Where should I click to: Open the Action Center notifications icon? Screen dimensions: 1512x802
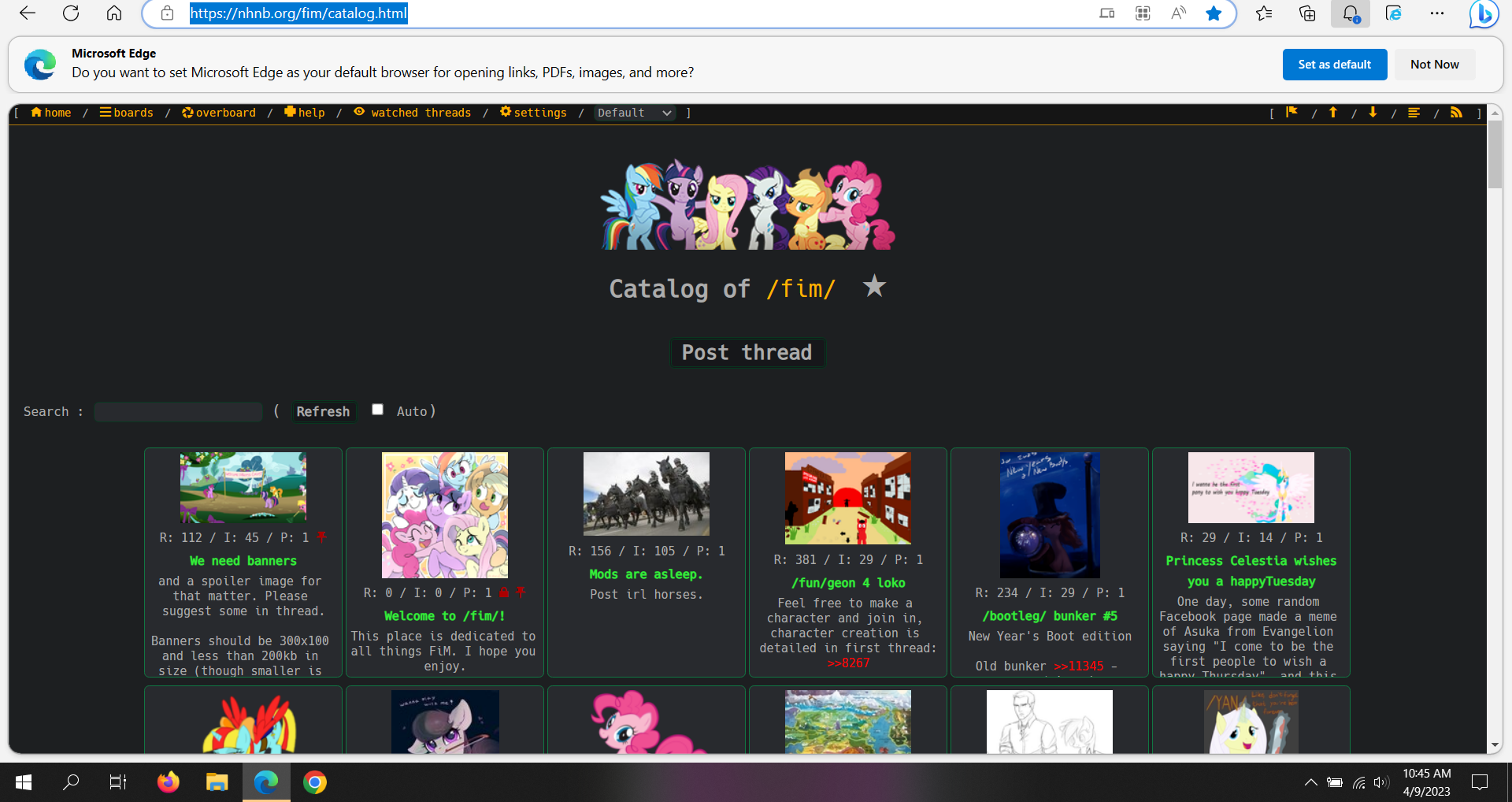tap(1480, 782)
